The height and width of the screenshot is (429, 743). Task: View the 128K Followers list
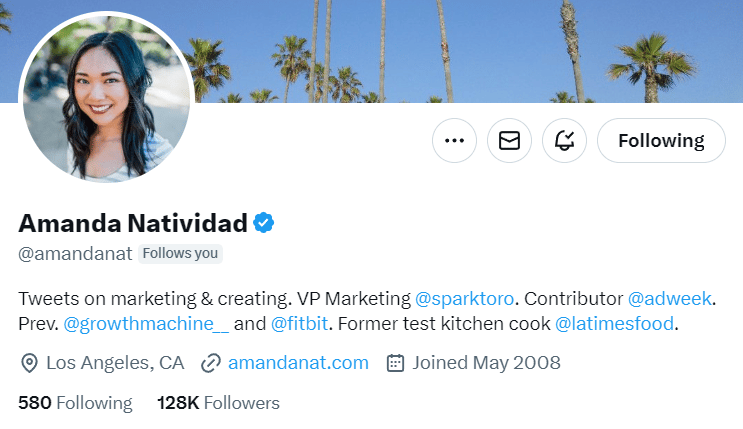tap(218, 403)
